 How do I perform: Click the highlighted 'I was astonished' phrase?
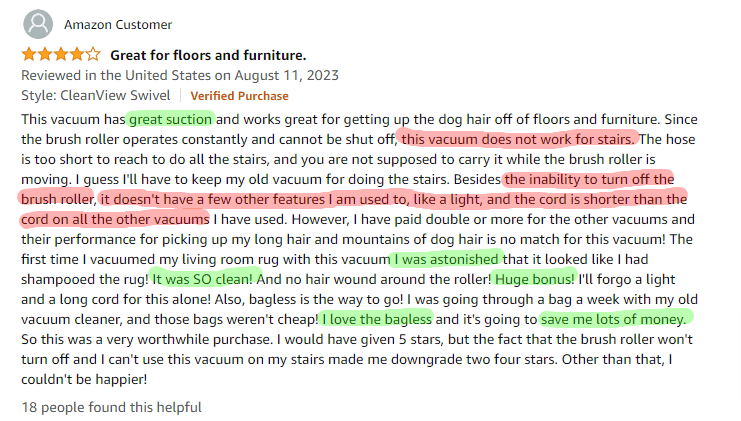coord(447,259)
